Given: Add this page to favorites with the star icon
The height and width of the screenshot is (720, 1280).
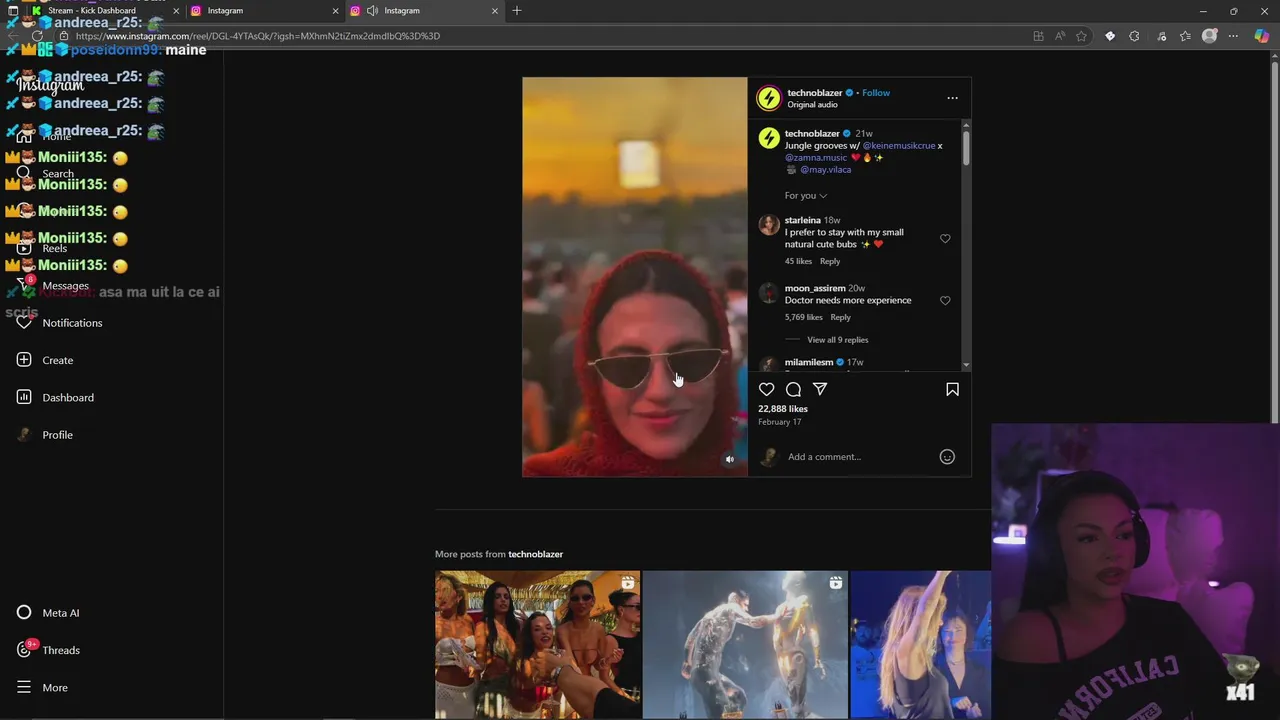Looking at the screenshot, I should [x=1081, y=36].
